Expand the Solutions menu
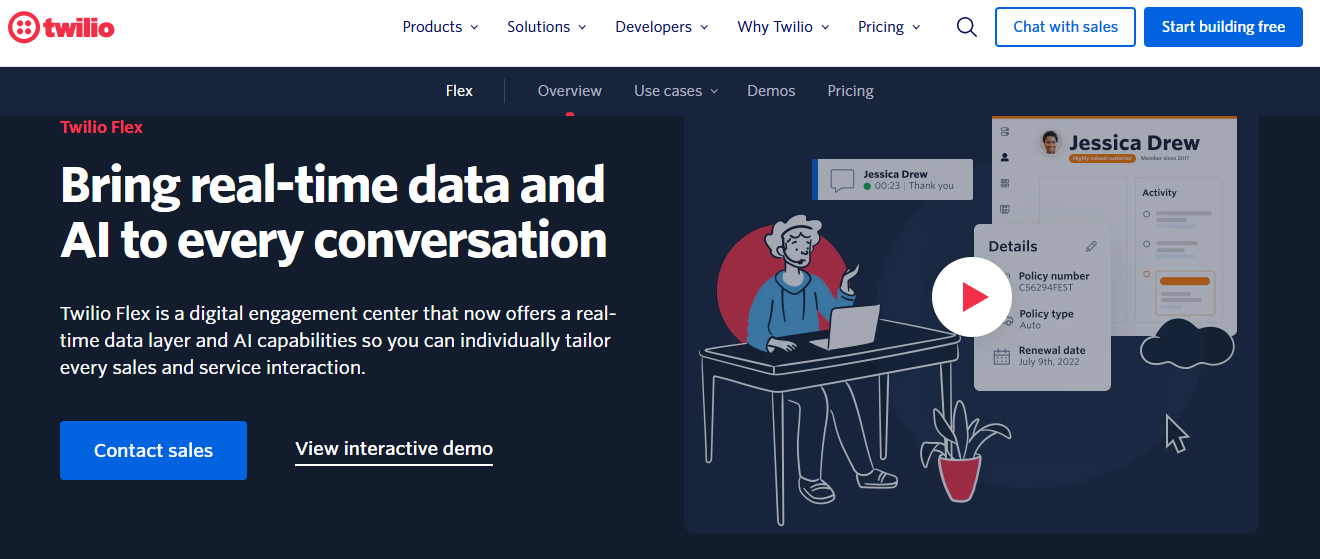 (x=547, y=27)
